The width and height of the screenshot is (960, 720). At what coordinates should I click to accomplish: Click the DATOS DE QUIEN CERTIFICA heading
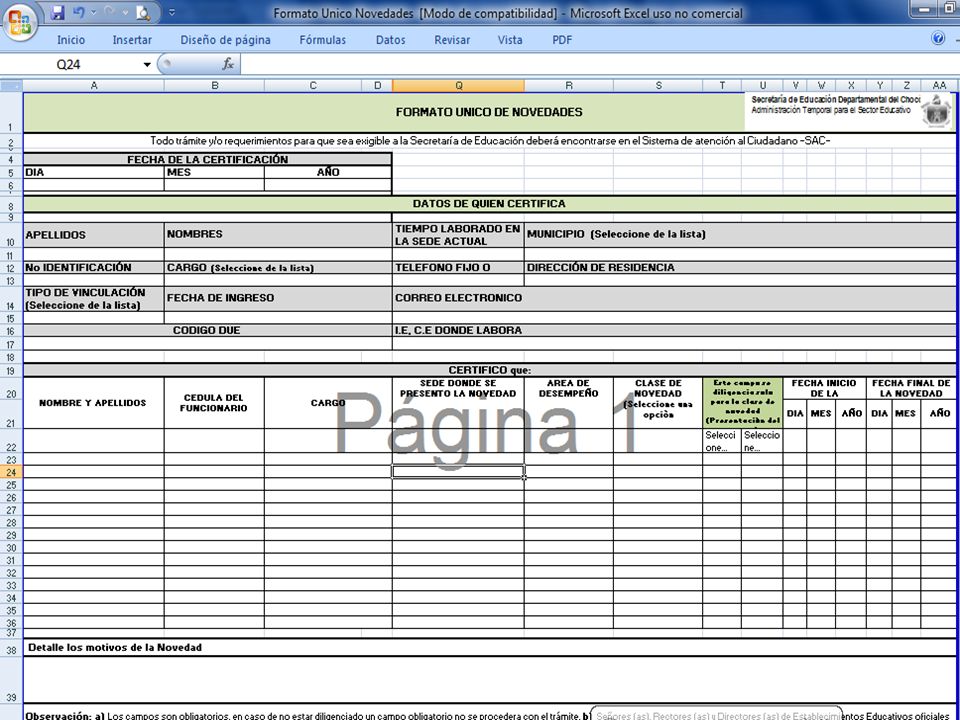click(489, 204)
